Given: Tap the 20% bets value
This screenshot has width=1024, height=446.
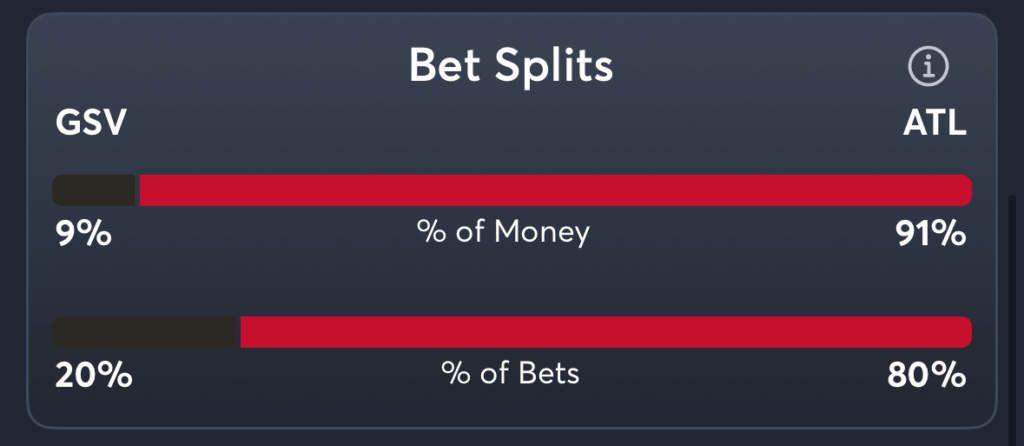Looking at the screenshot, I should coord(93,375).
